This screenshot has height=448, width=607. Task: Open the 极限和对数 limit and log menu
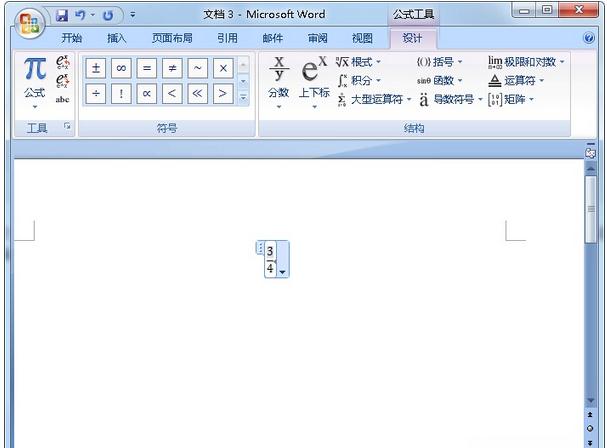tap(526, 62)
